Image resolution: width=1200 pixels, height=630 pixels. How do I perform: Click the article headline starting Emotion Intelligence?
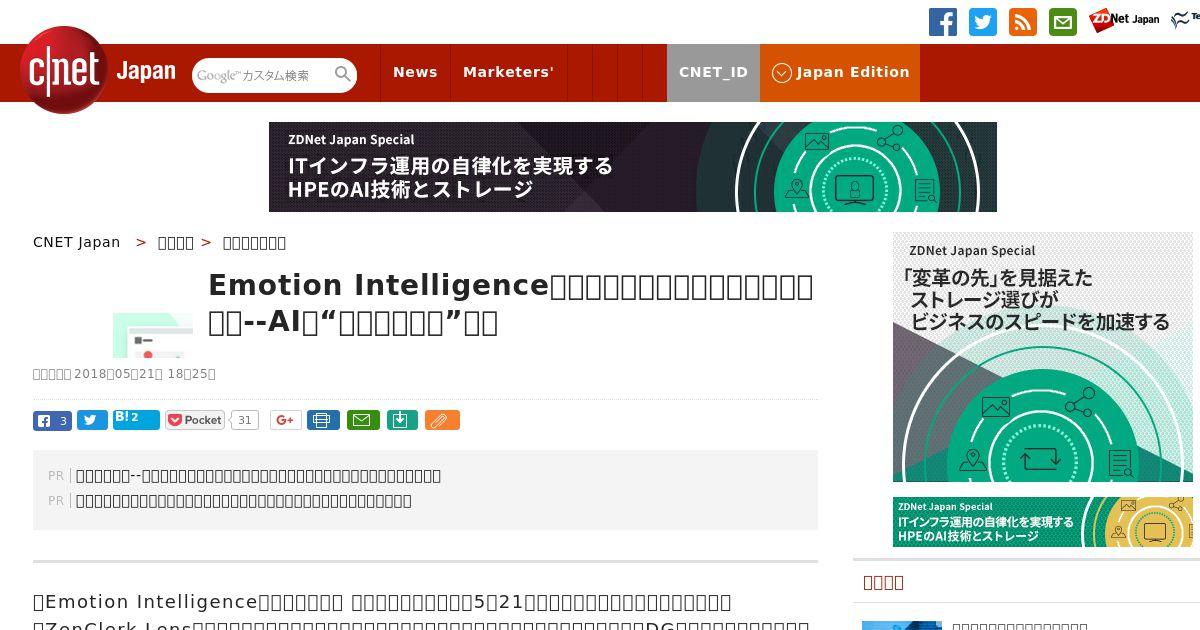pyautogui.click(x=510, y=304)
